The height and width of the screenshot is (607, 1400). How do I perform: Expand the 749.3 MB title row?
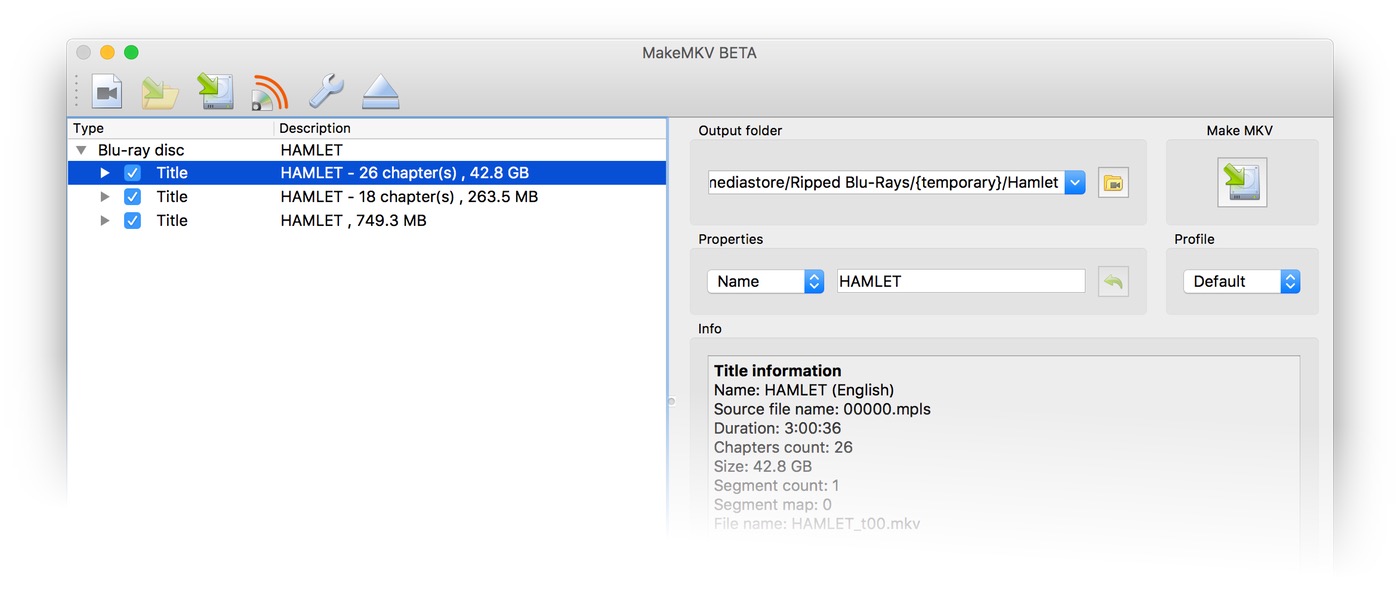(x=105, y=221)
